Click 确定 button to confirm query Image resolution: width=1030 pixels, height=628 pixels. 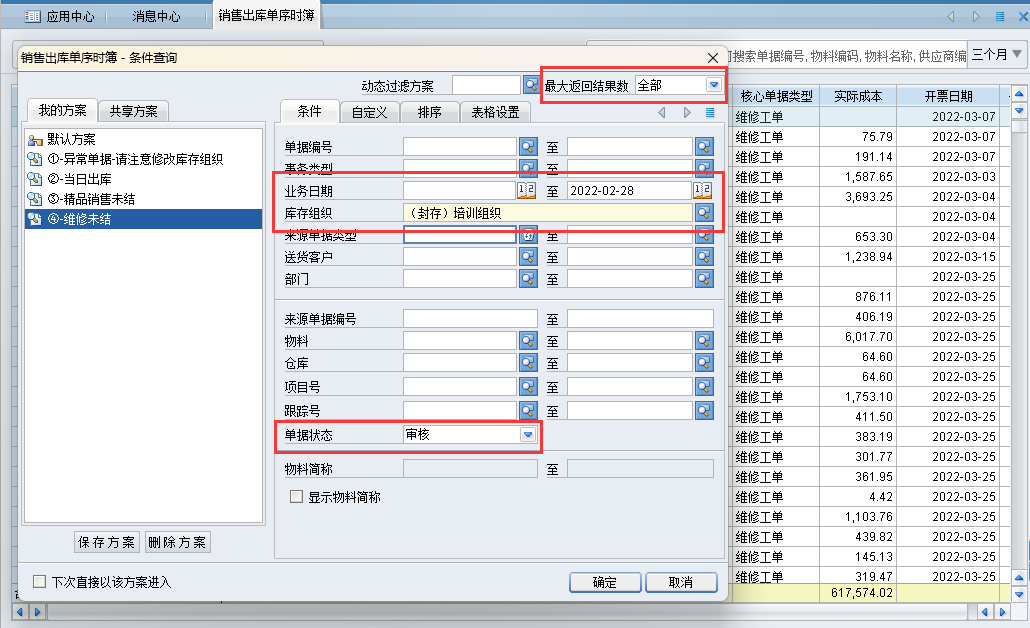[605, 583]
